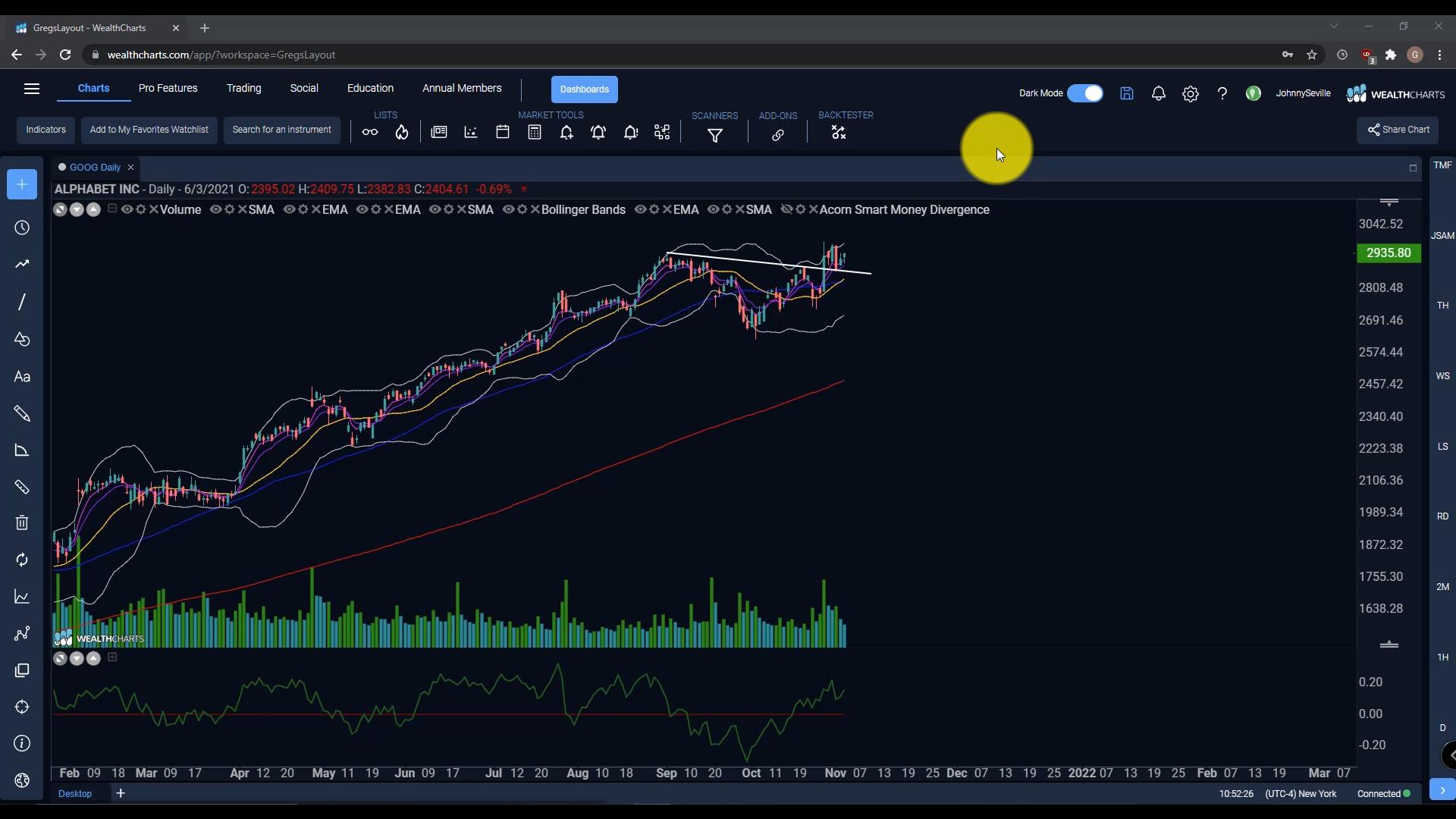Open the Annual Members menu
This screenshot has height=819, width=1456.
(462, 88)
